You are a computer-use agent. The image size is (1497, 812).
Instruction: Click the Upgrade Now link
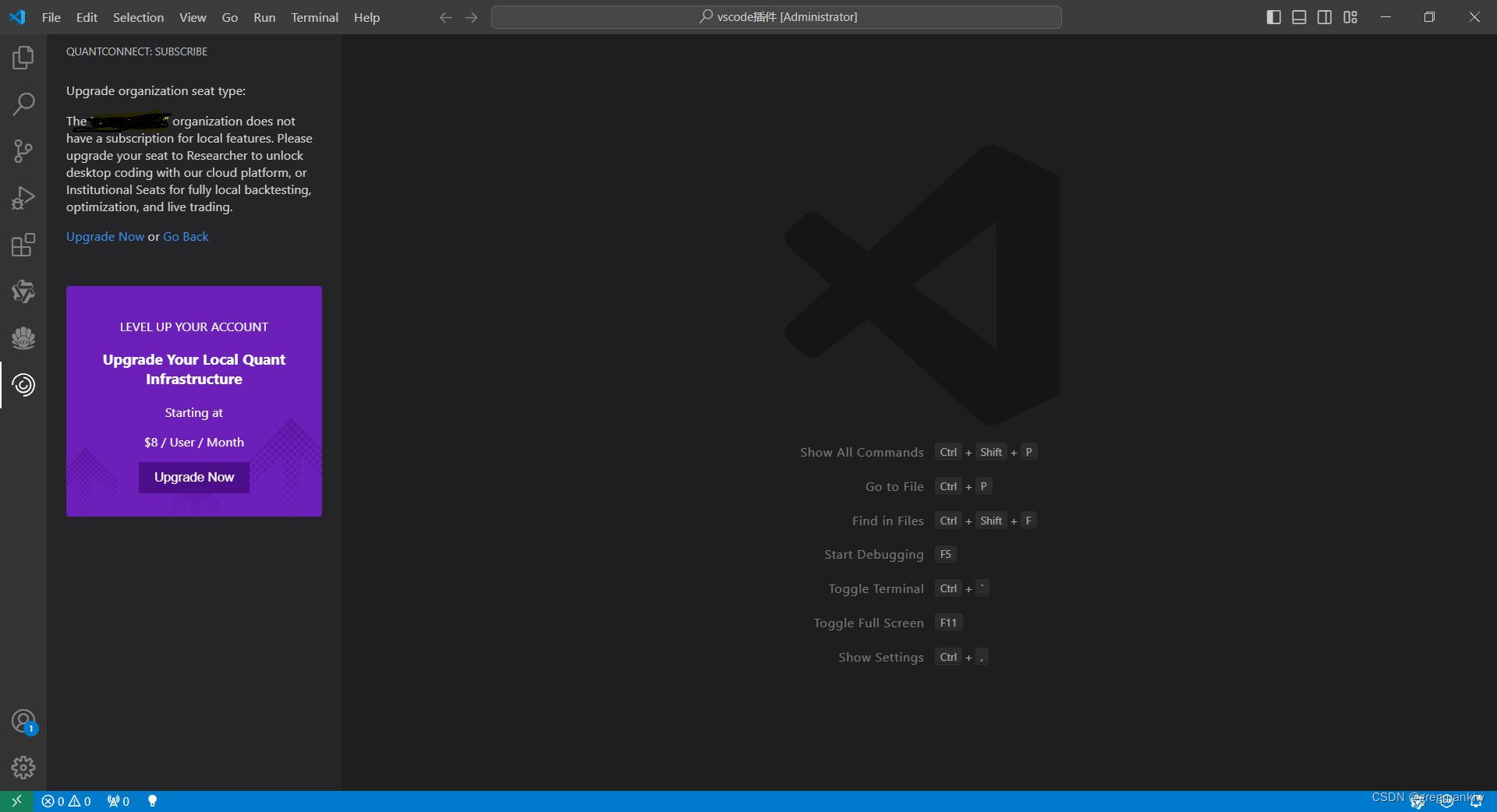point(105,237)
